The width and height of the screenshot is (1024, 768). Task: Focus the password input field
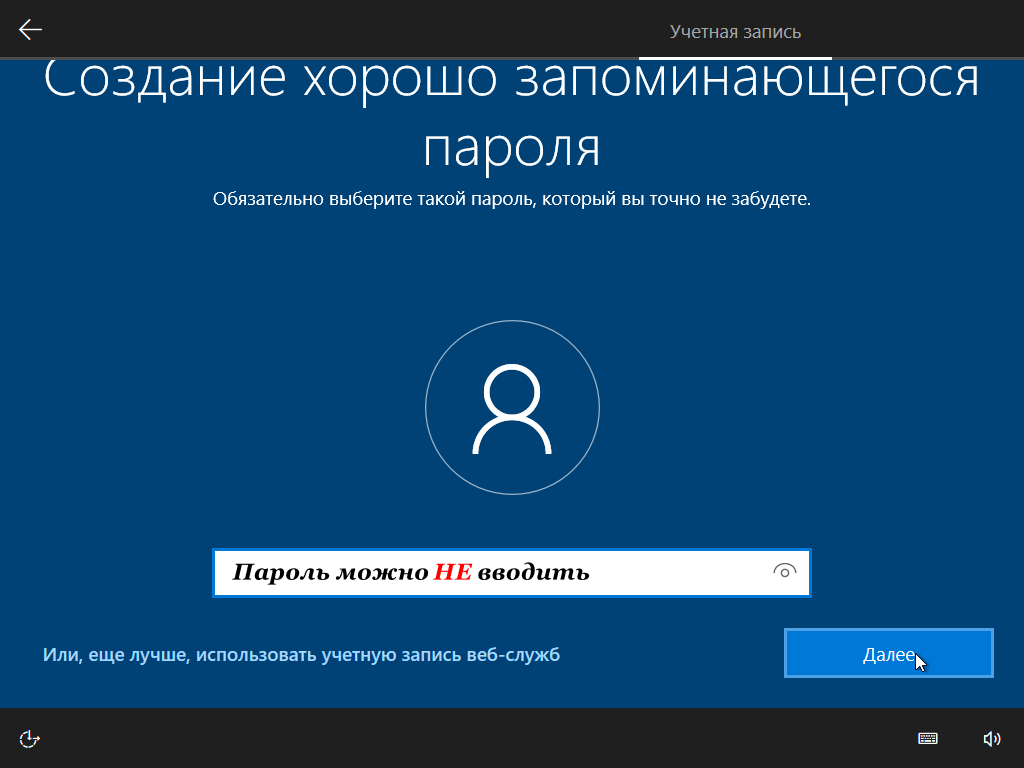point(680,573)
